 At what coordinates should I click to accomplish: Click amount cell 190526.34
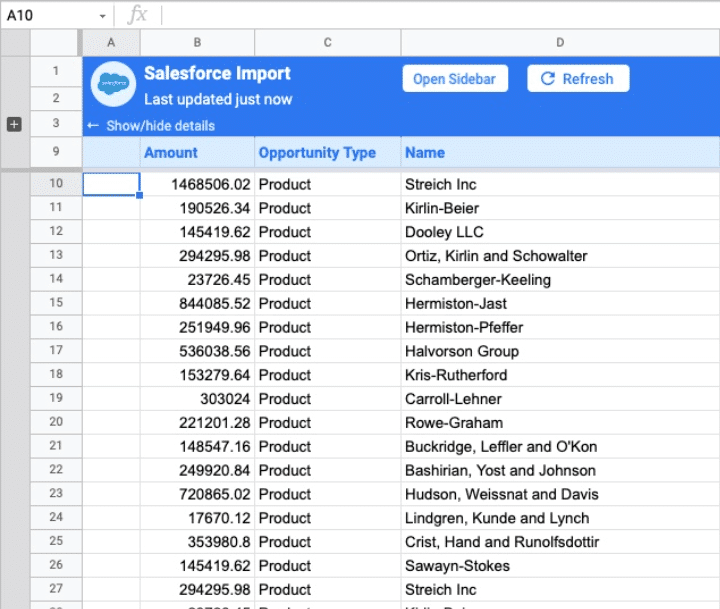(197, 208)
